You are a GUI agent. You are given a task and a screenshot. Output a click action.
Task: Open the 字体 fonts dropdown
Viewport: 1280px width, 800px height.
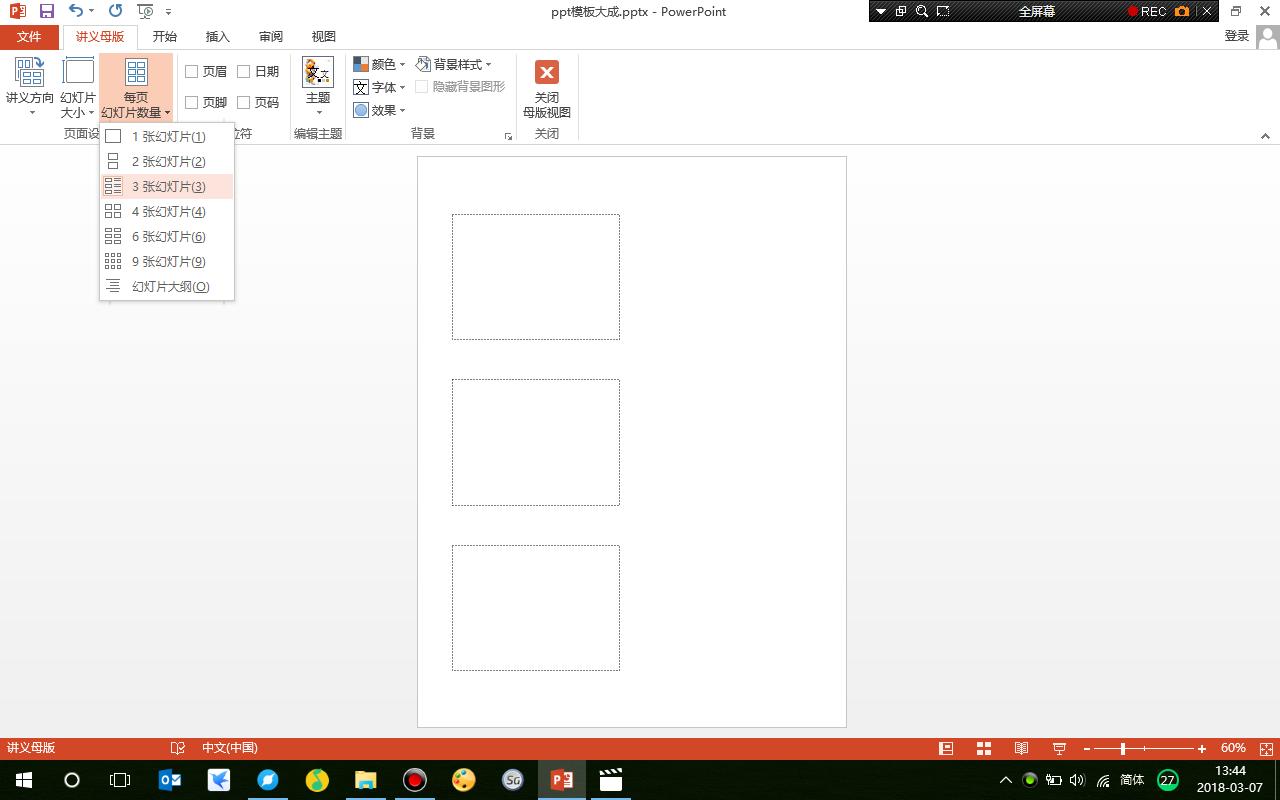(380, 87)
